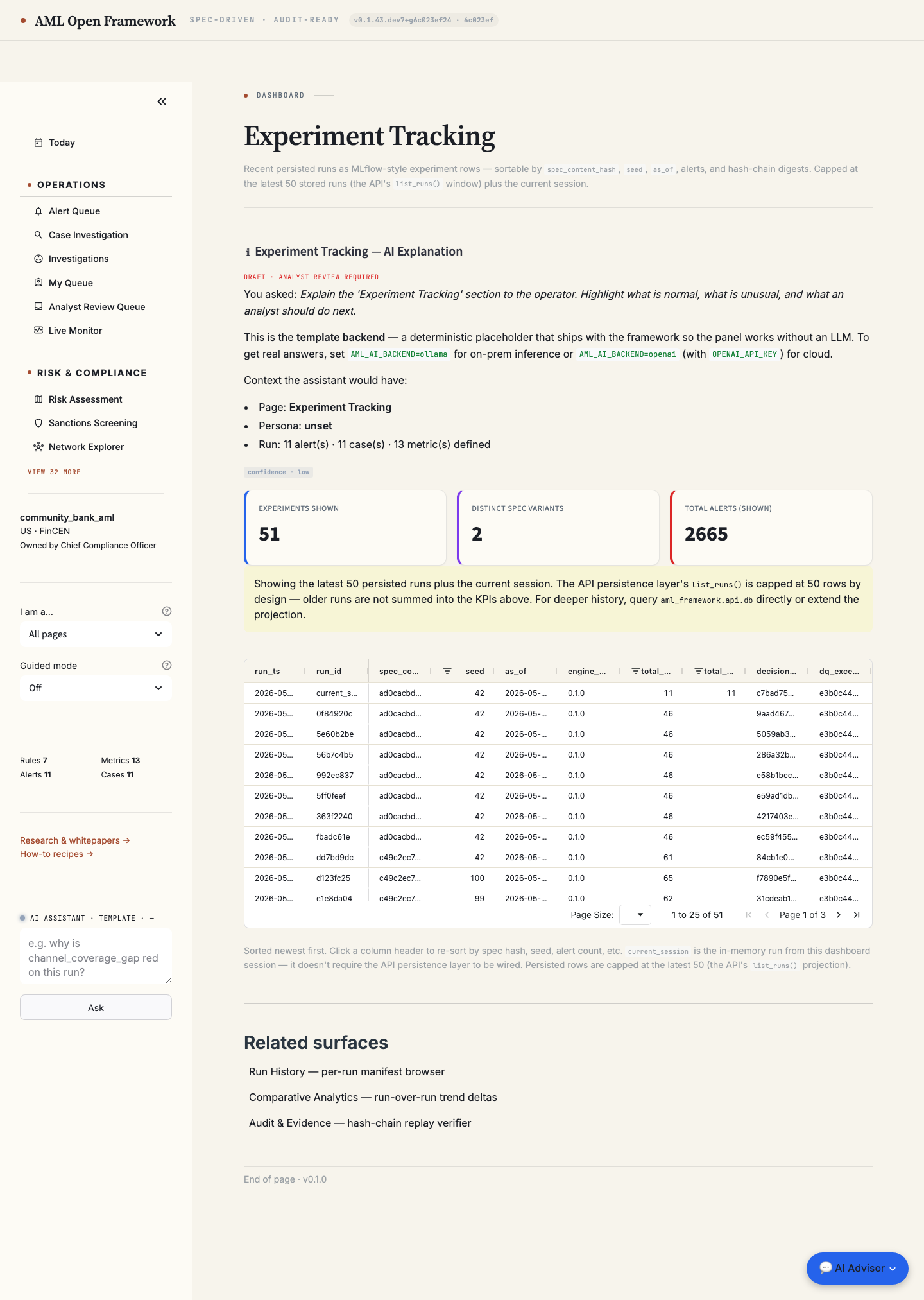Select the row with run_id 5ff0feef

pyautogui.click(x=558, y=796)
